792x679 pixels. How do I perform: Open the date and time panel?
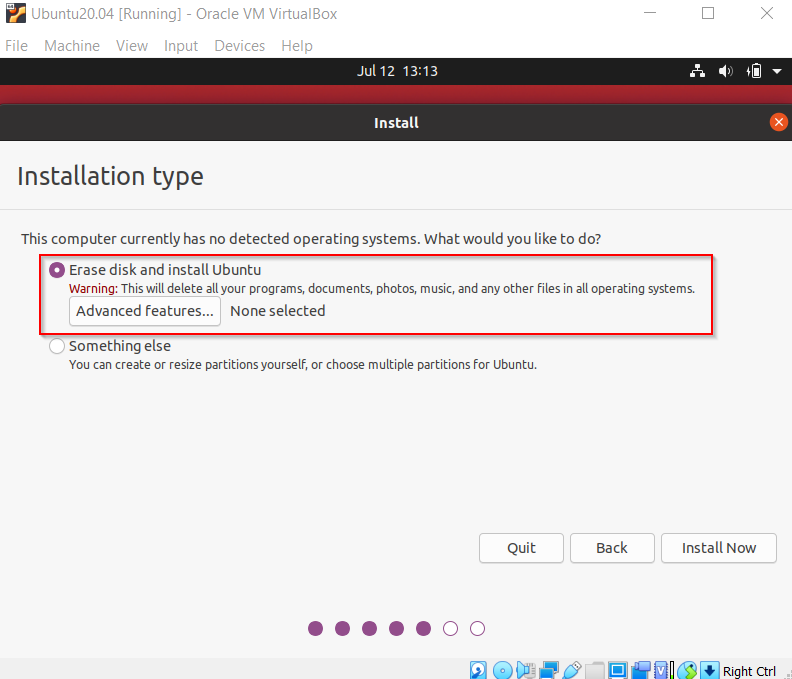coord(397,71)
